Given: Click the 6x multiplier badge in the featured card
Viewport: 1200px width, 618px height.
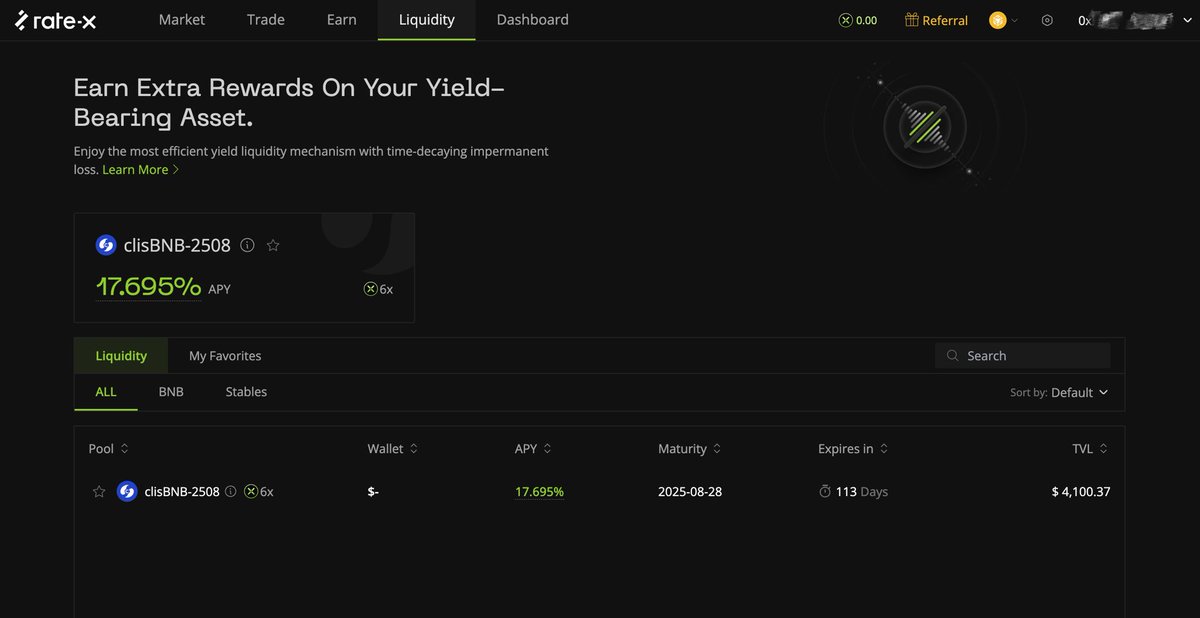Looking at the screenshot, I should 378,289.
